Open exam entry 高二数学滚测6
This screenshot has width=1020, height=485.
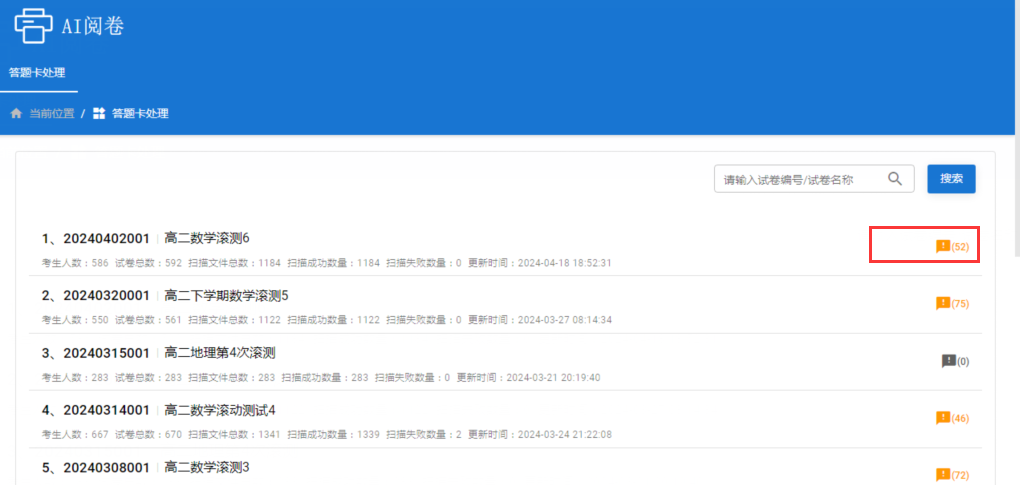point(206,238)
